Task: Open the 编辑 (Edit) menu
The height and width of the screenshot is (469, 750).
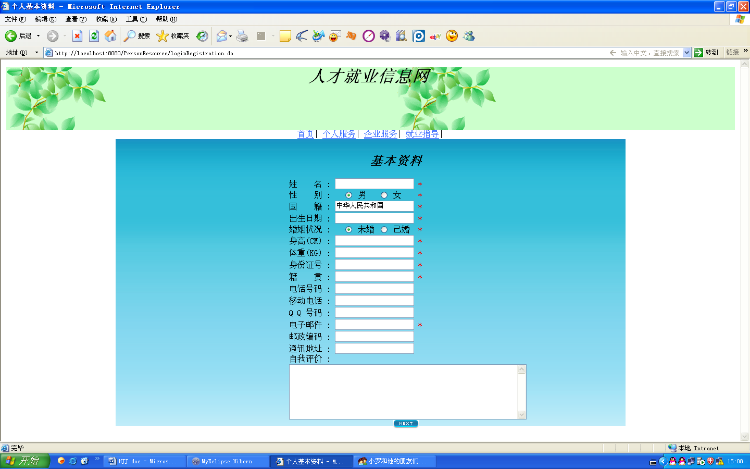Action: pyautogui.click(x=45, y=19)
